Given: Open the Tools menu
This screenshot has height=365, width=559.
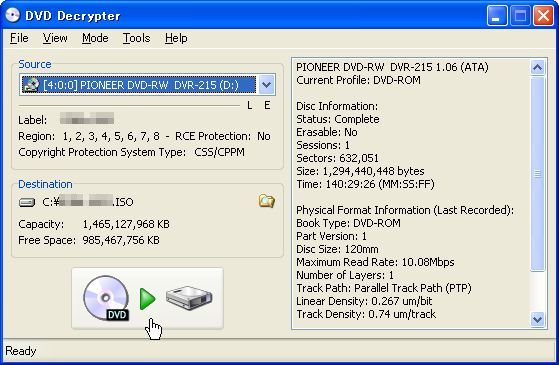Looking at the screenshot, I should click(137, 38).
